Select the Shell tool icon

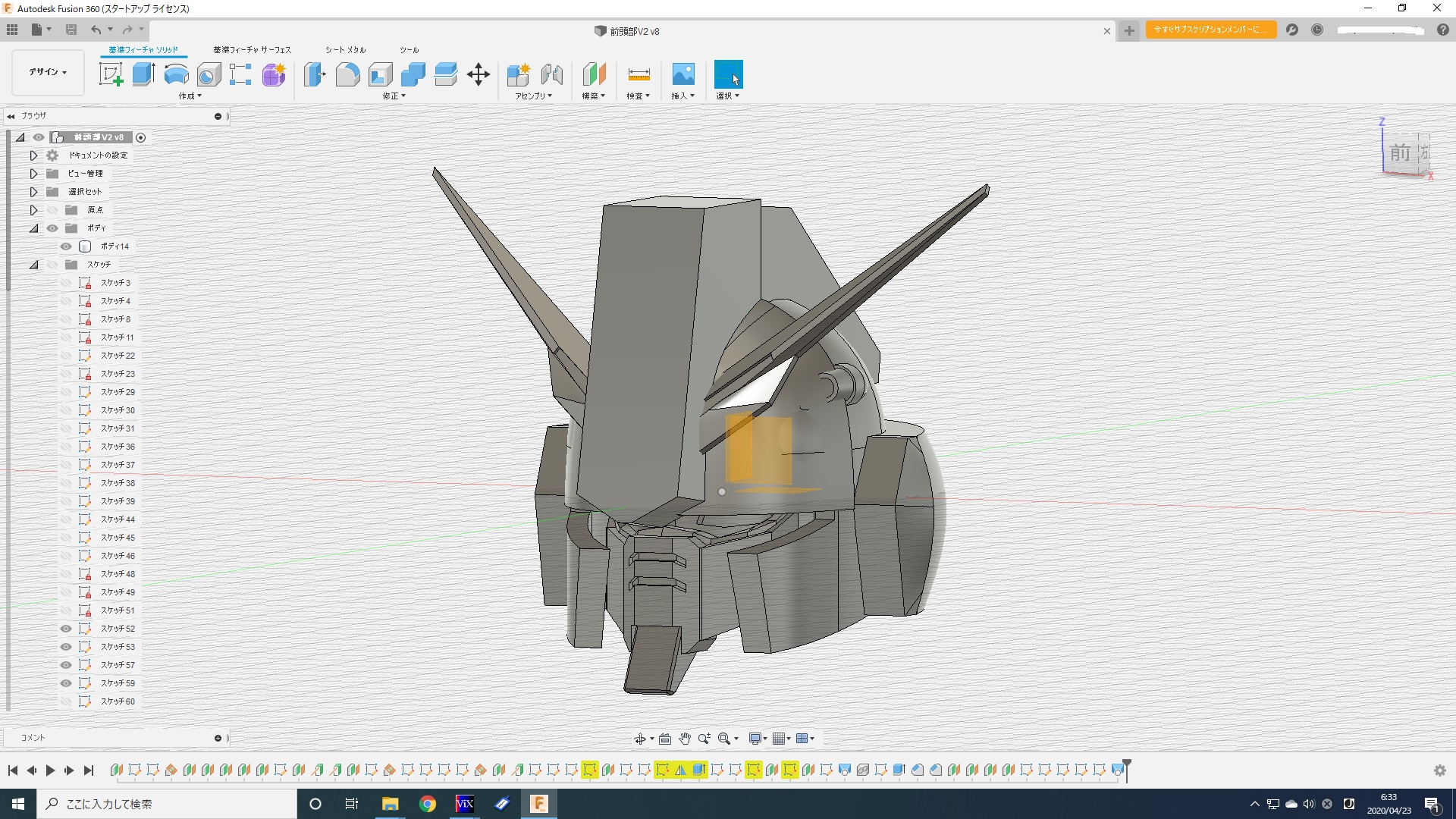380,74
